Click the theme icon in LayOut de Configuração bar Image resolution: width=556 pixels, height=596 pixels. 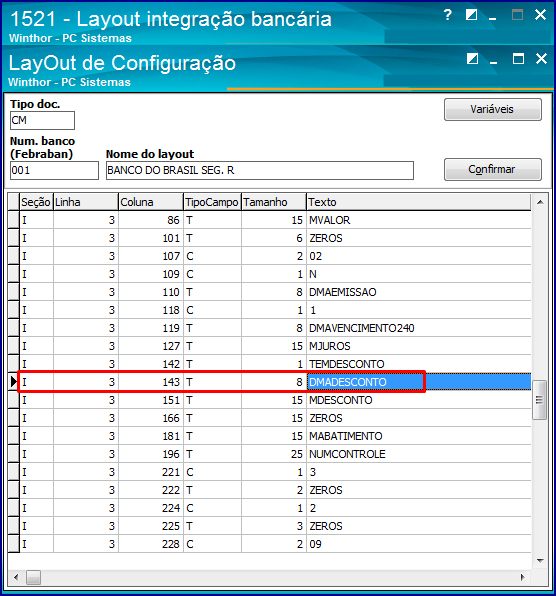point(472,59)
